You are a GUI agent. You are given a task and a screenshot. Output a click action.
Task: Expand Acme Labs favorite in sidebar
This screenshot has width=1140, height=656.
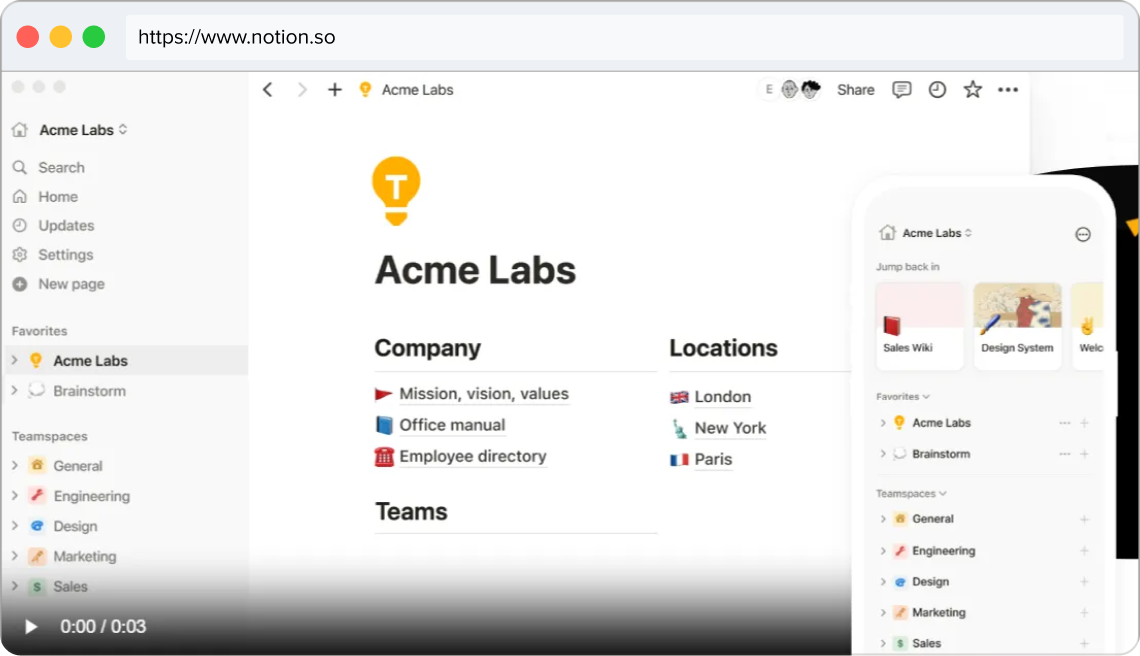coord(15,360)
